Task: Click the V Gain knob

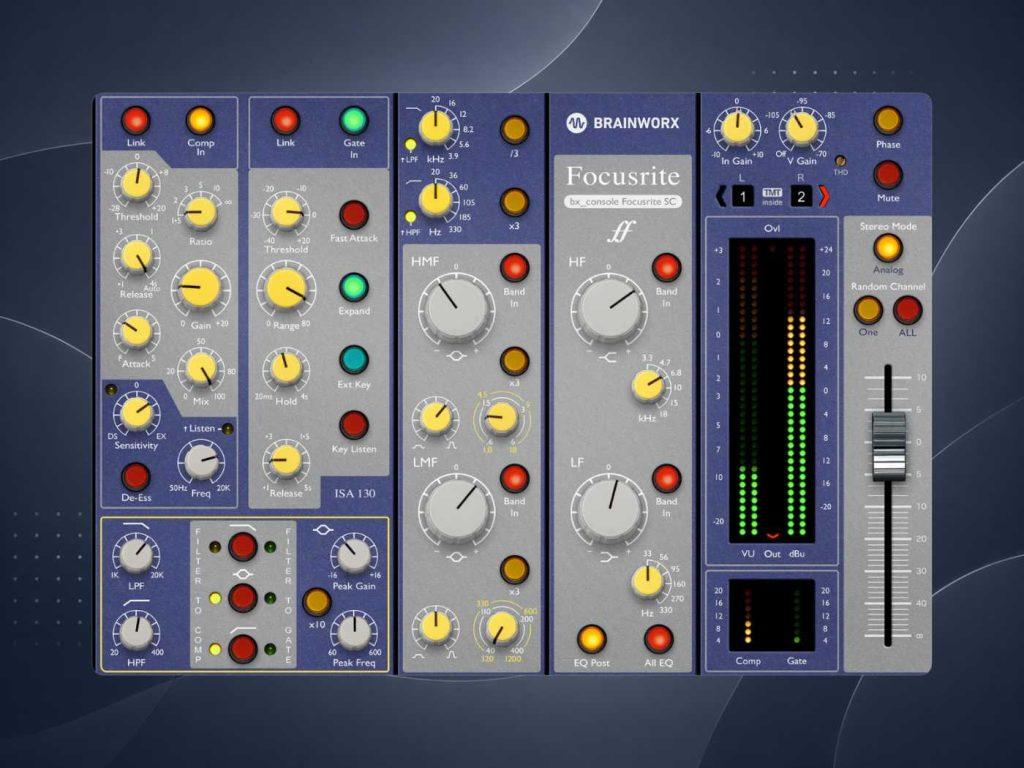Action: (x=801, y=127)
